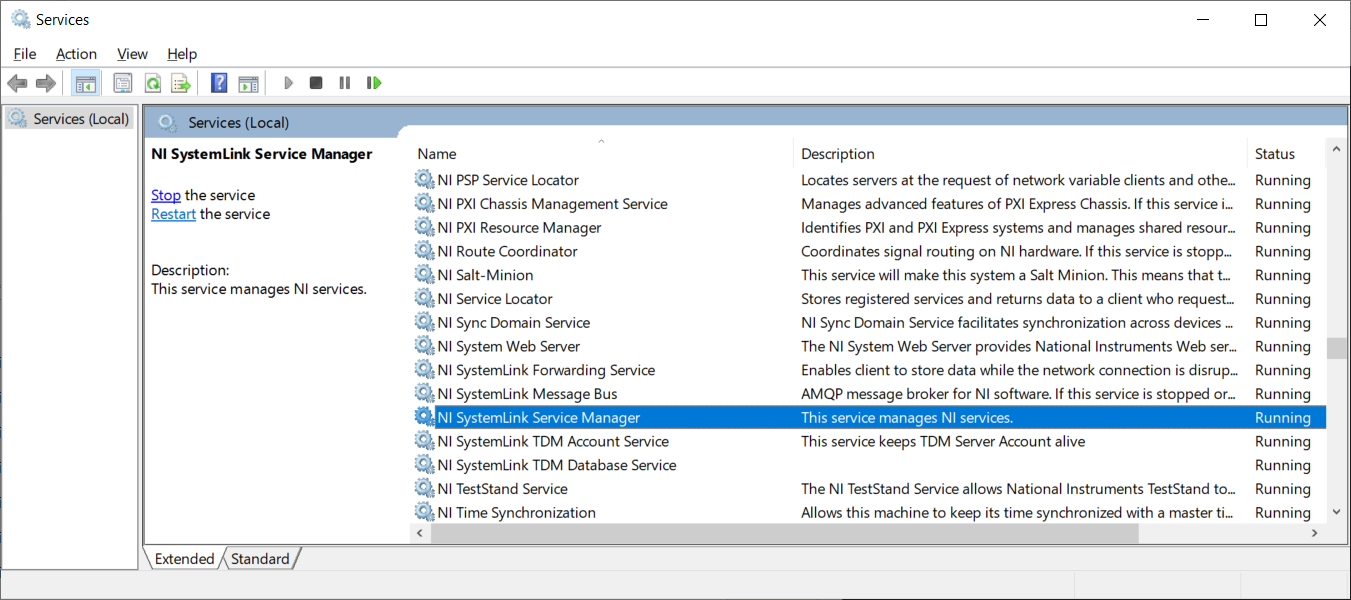Viewport: 1351px width, 600px height.
Task: Switch to the Standard tab
Action: click(x=260, y=559)
